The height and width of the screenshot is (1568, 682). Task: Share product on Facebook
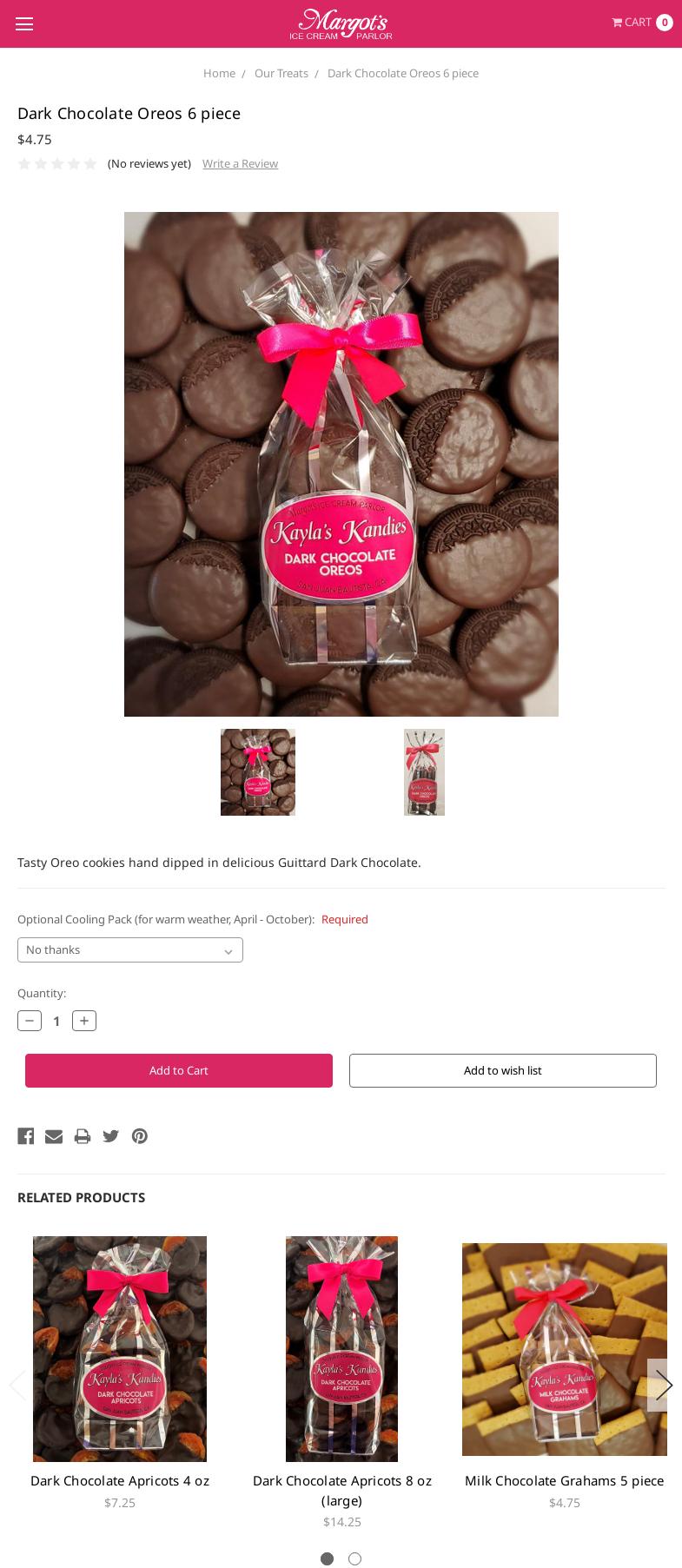coord(26,1136)
